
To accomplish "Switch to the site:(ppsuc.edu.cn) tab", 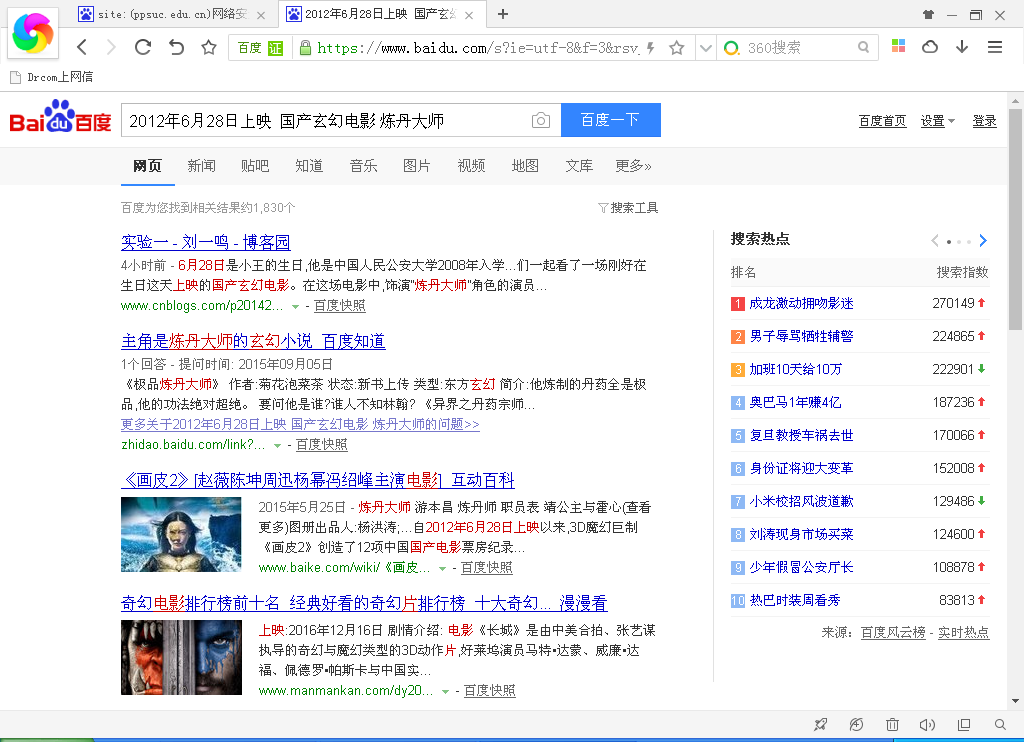I will click(172, 14).
